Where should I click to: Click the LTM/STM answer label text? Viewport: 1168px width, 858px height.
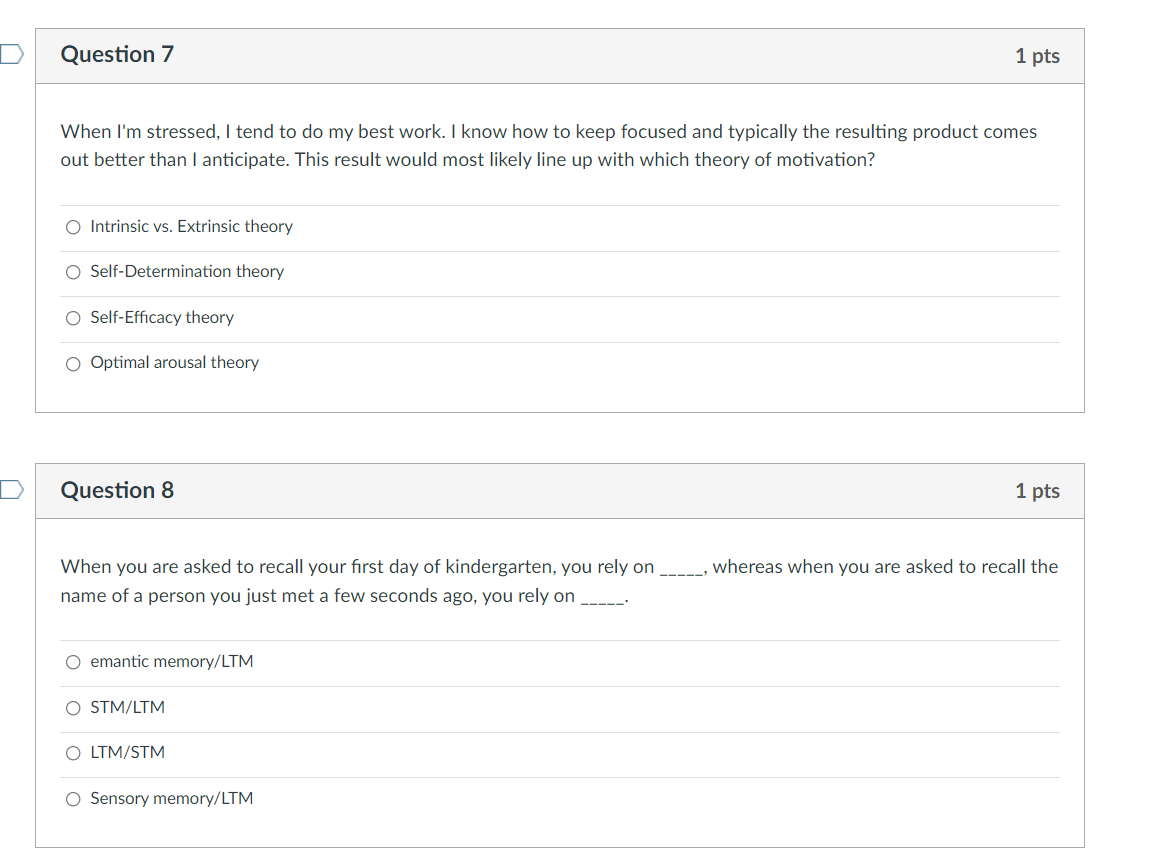127,752
